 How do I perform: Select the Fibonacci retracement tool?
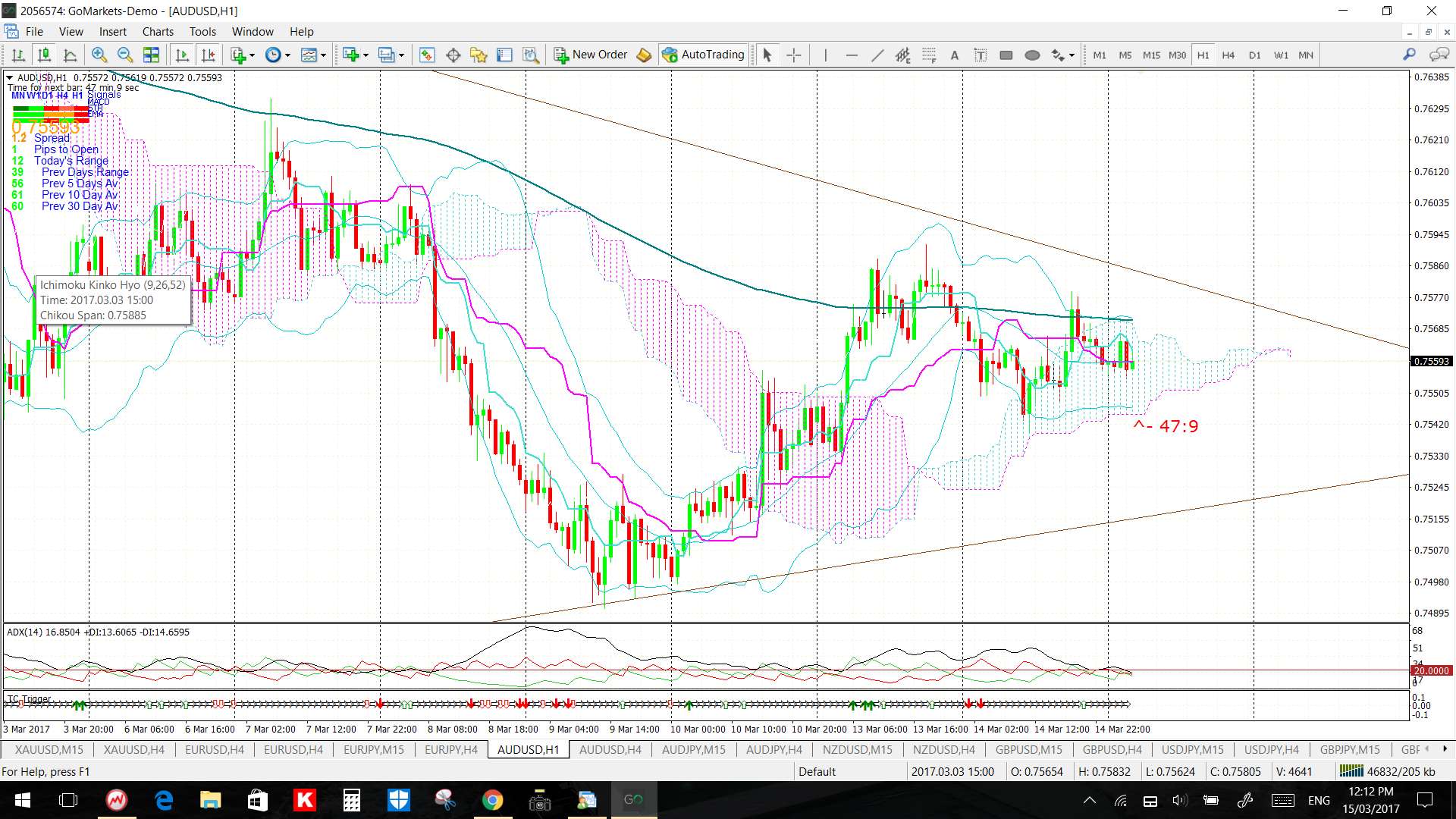(x=929, y=55)
